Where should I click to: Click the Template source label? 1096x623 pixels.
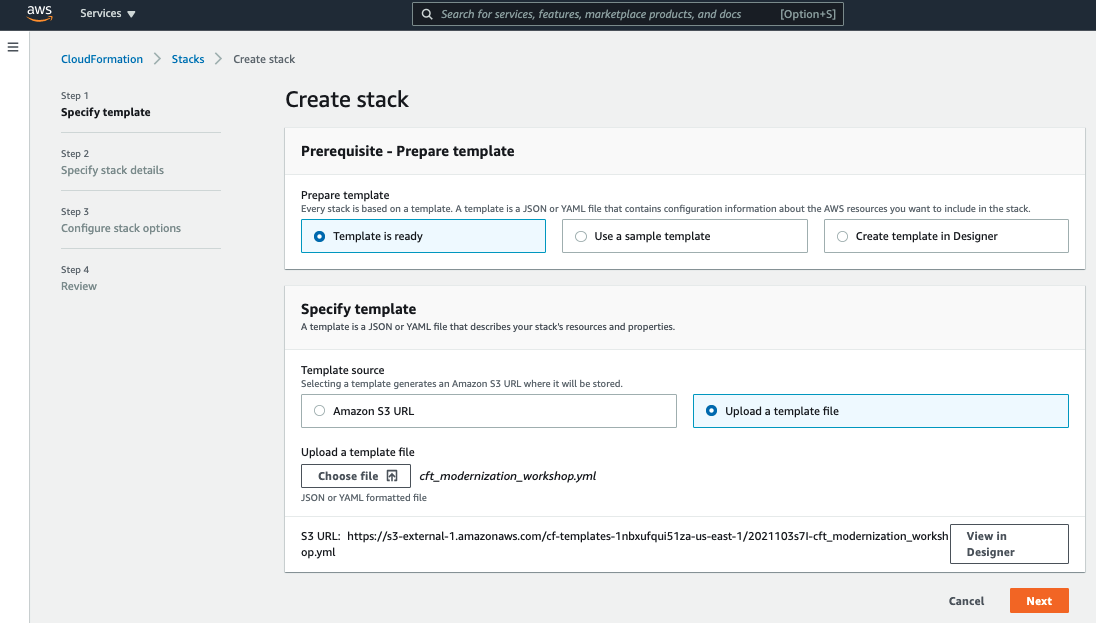coord(342,370)
